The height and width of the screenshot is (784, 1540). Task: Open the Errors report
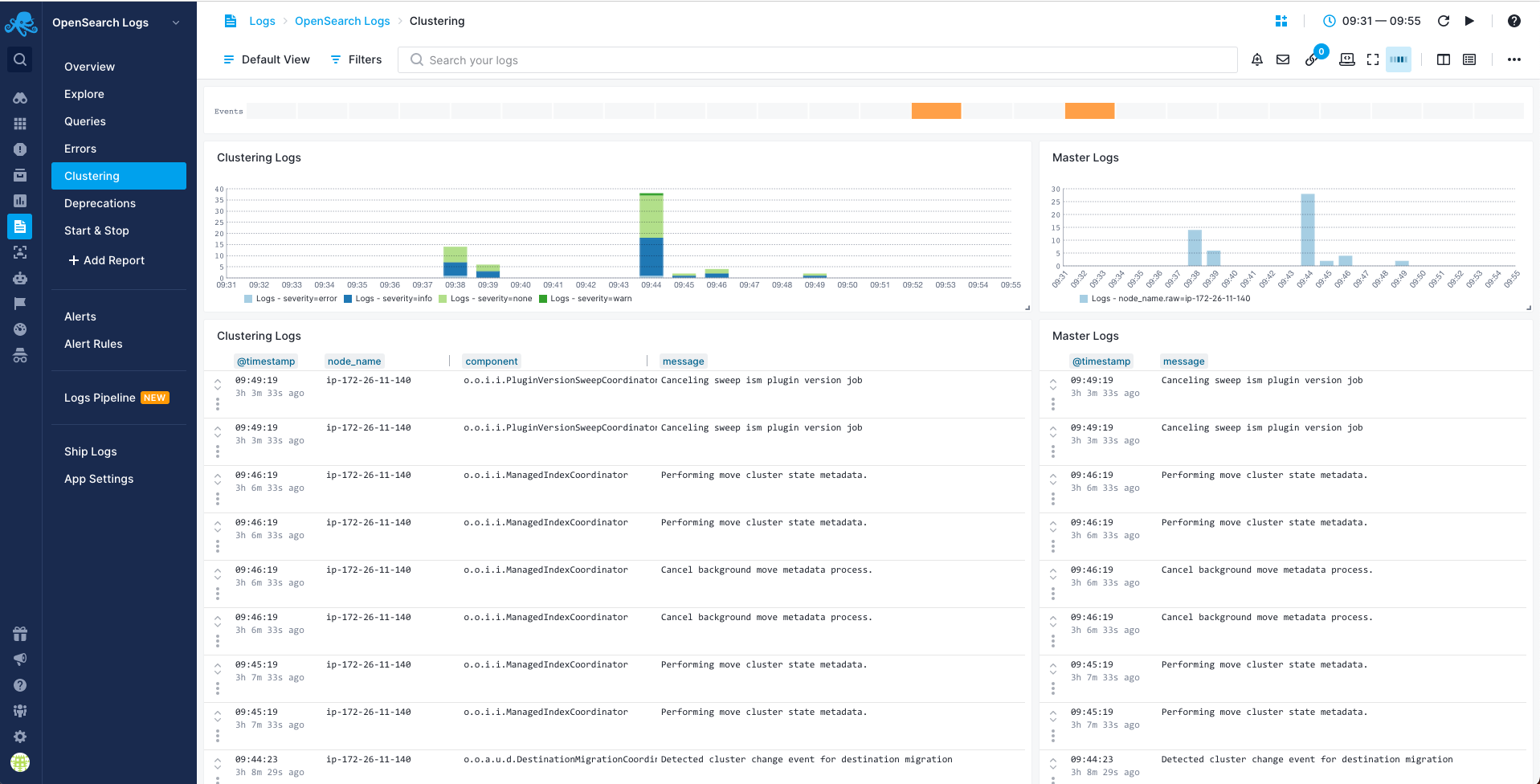[x=80, y=149]
